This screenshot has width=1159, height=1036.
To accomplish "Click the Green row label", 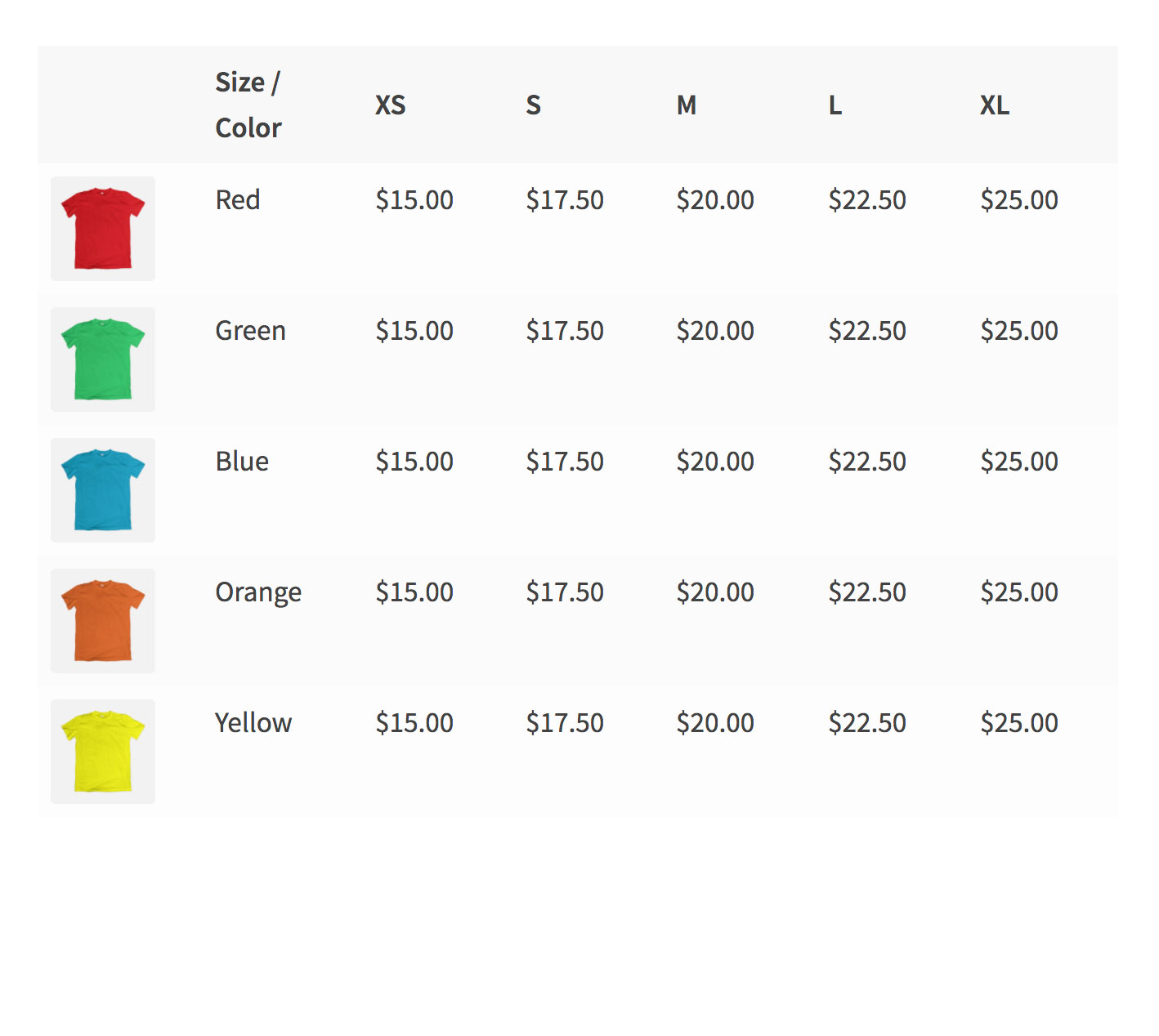I will coord(250,331).
